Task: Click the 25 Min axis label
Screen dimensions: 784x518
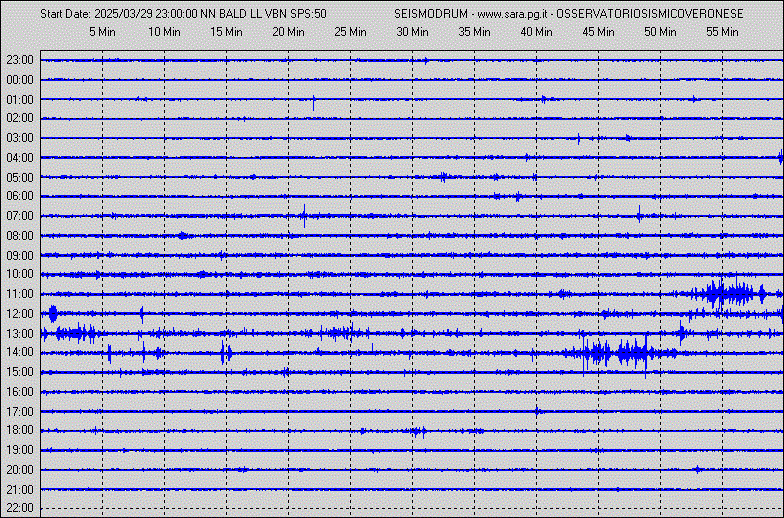Action: tap(350, 32)
